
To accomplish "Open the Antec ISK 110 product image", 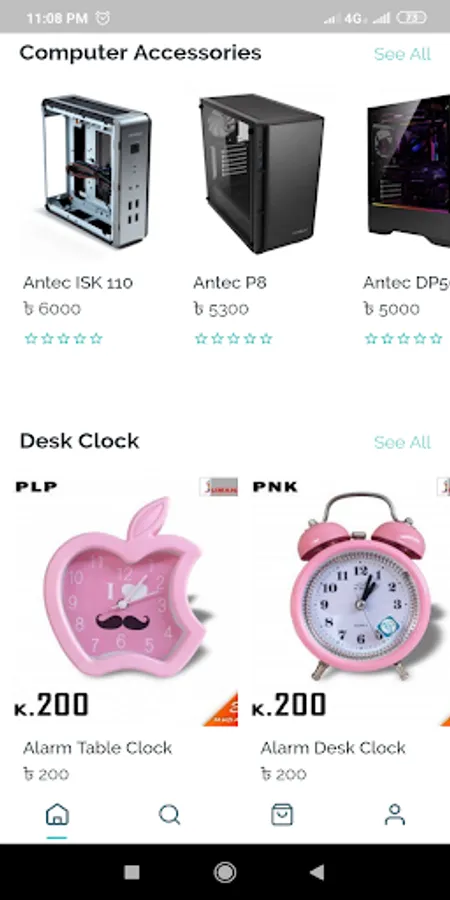I will coord(95,172).
